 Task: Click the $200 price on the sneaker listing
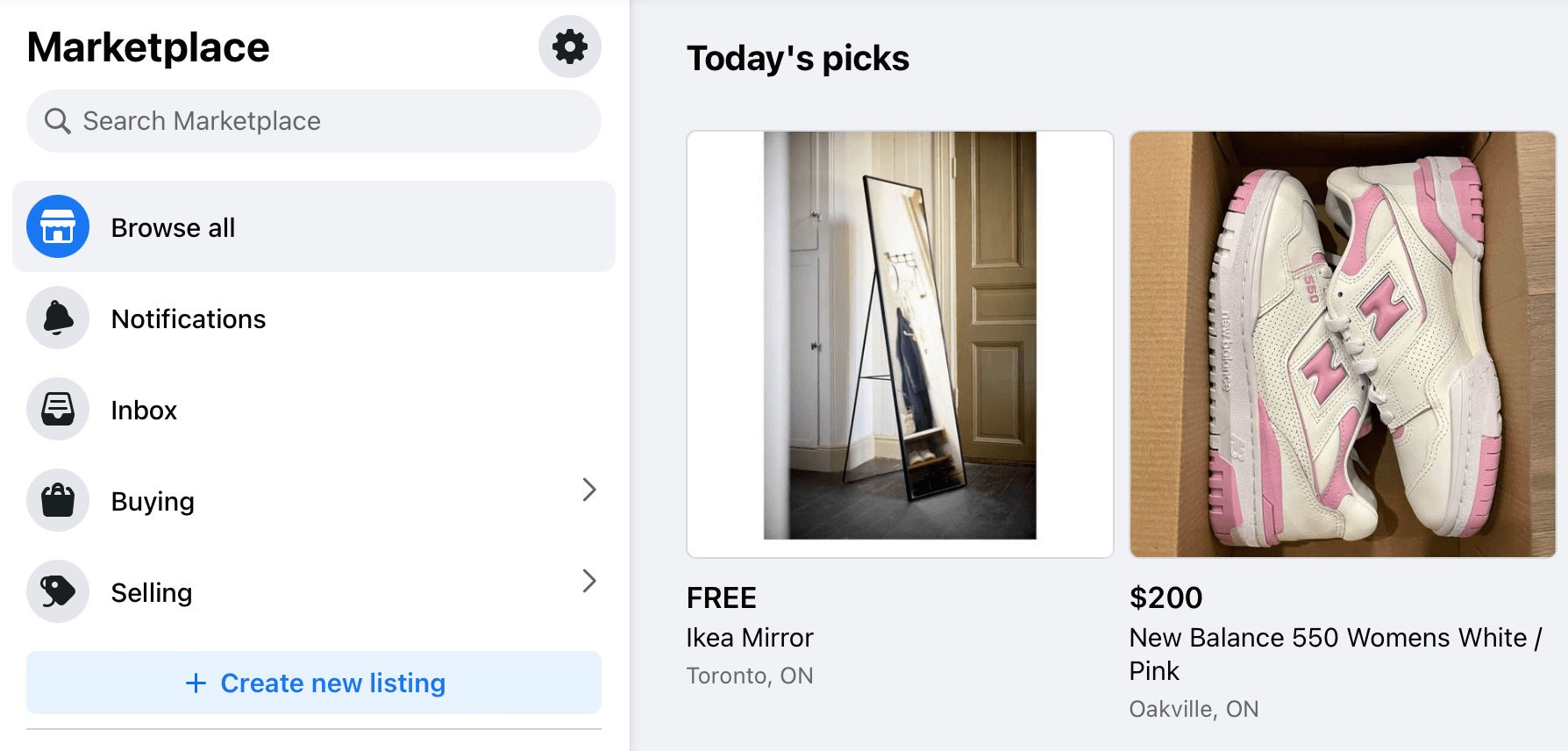[1165, 598]
